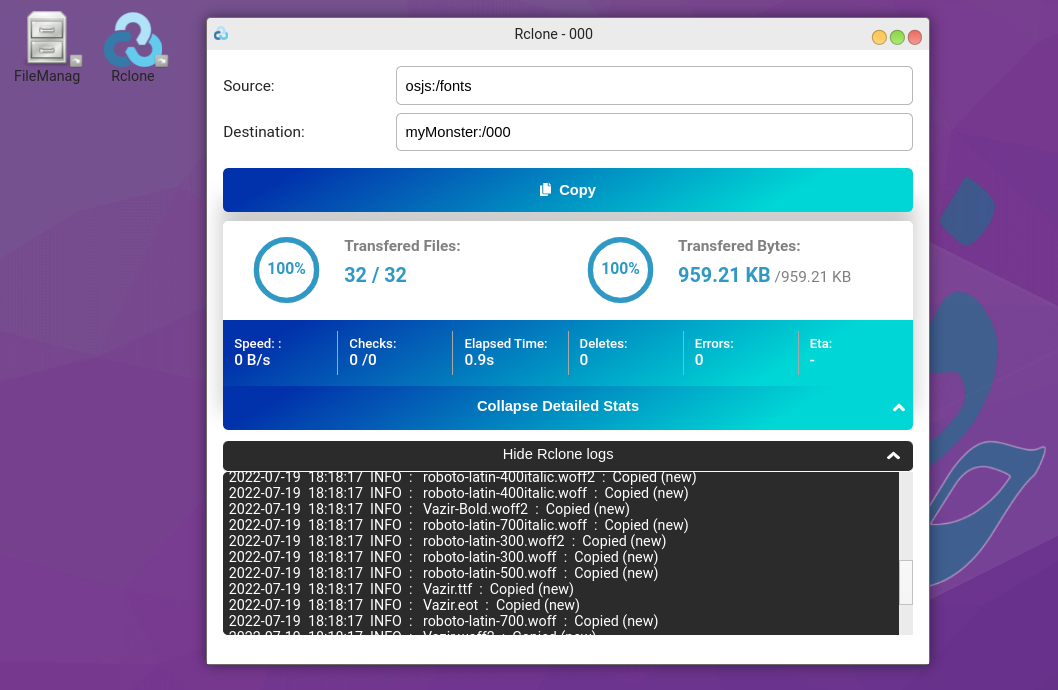Close the Rclone window with the red button
The width and height of the screenshot is (1058, 690).
coord(914,37)
